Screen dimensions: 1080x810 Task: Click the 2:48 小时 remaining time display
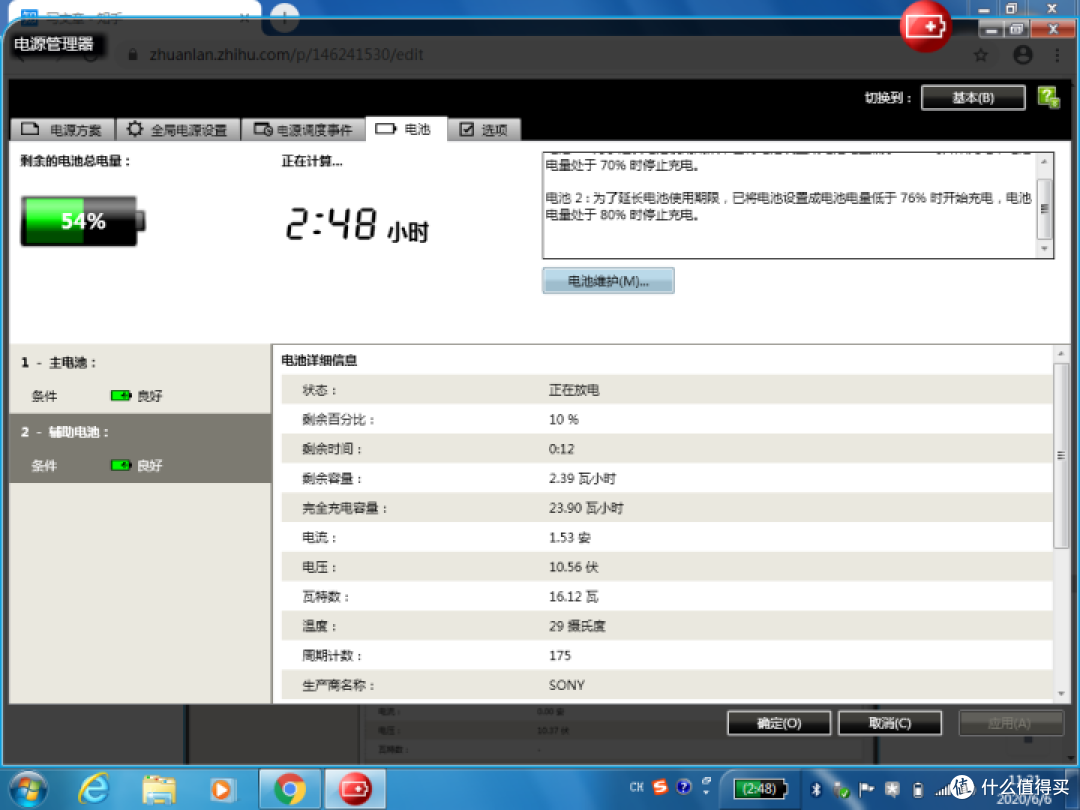tap(357, 225)
